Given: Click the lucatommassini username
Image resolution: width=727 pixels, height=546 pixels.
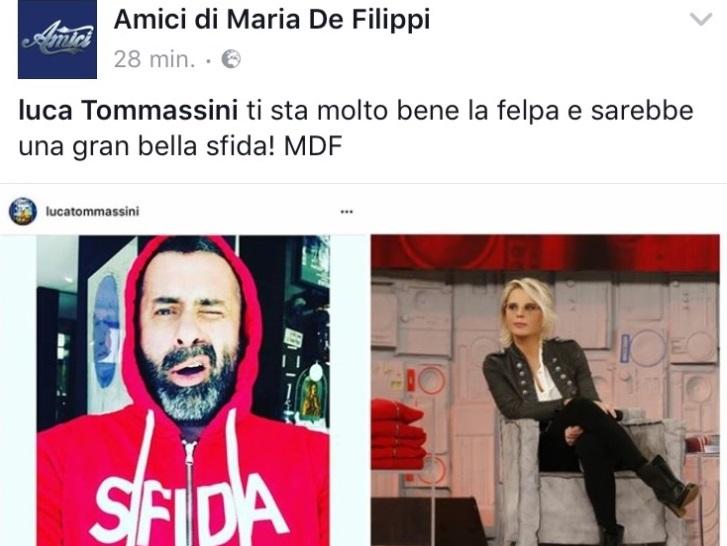Looking at the screenshot, I should (92, 211).
